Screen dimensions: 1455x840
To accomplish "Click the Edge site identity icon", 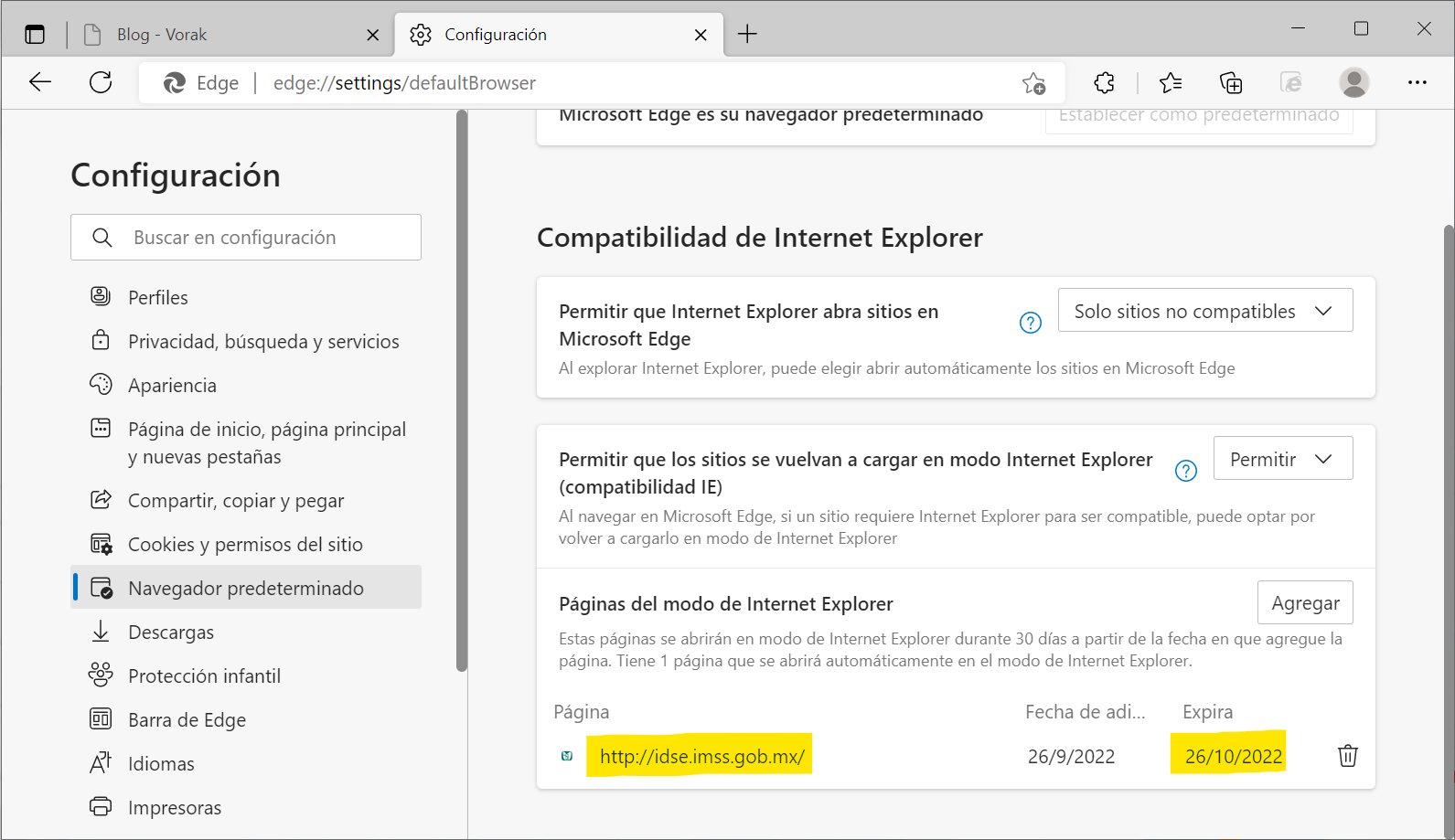I will click(175, 83).
